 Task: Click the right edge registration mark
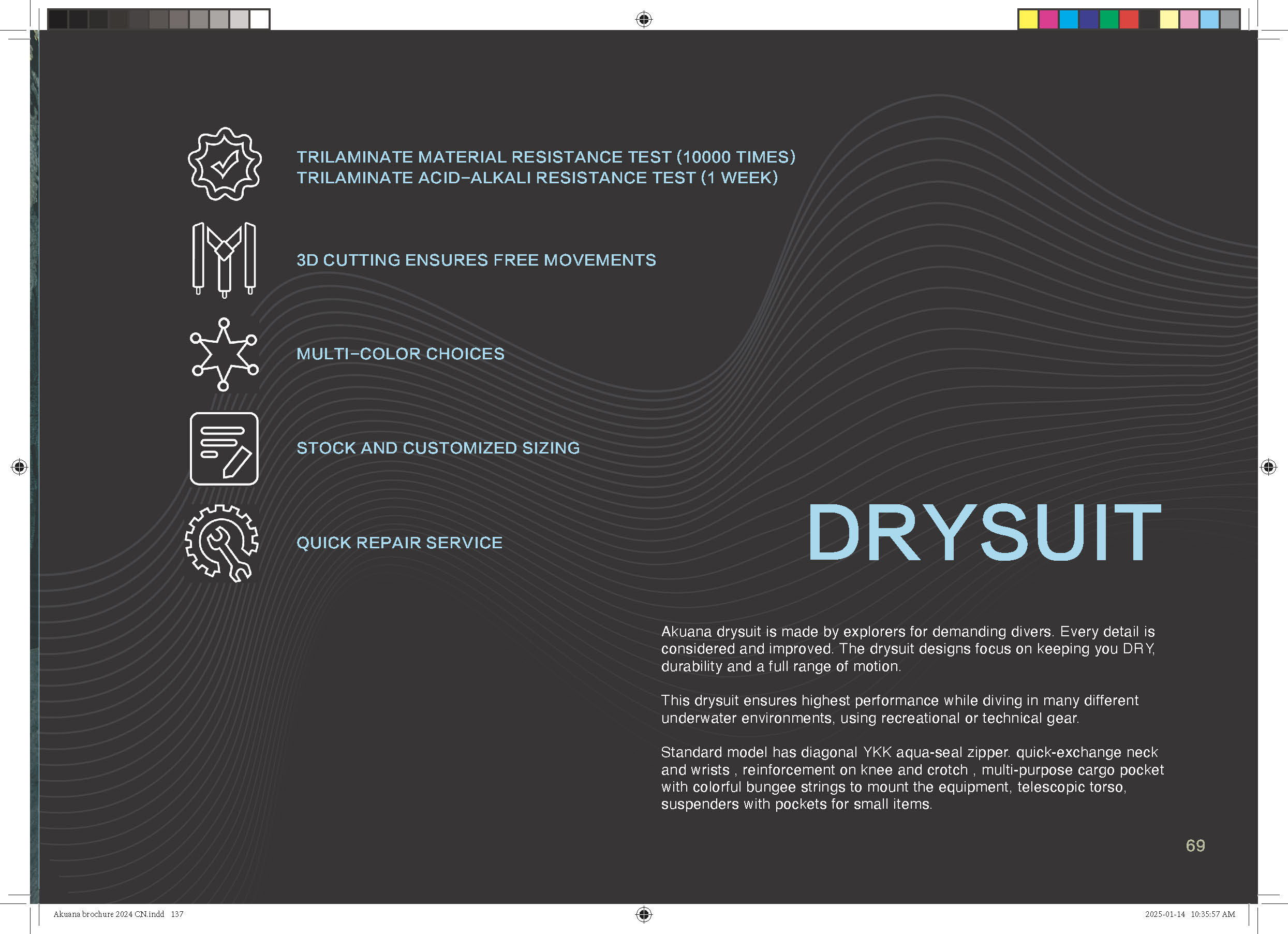tap(1268, 467)
